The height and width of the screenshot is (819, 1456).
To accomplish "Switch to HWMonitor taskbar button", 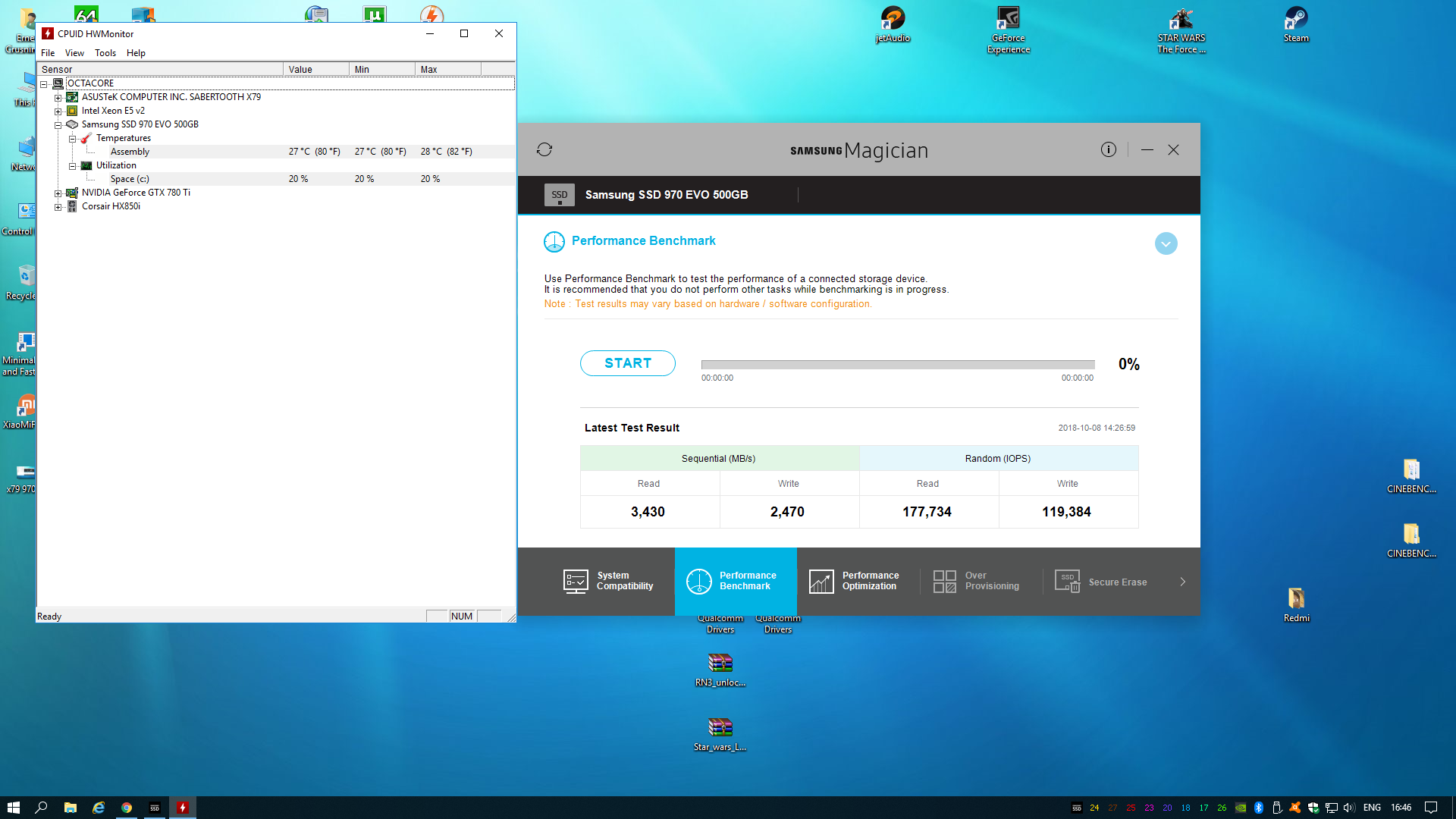I will click(183, 808).
